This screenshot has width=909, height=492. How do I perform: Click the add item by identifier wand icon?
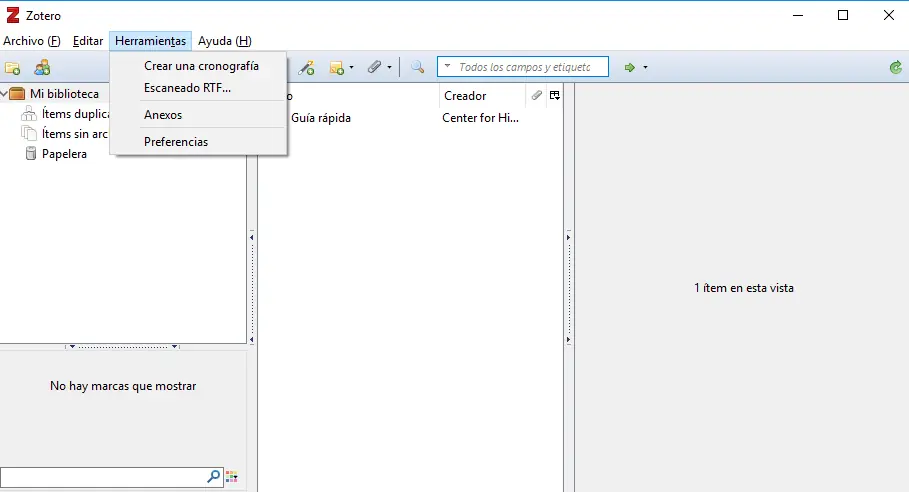306,68
